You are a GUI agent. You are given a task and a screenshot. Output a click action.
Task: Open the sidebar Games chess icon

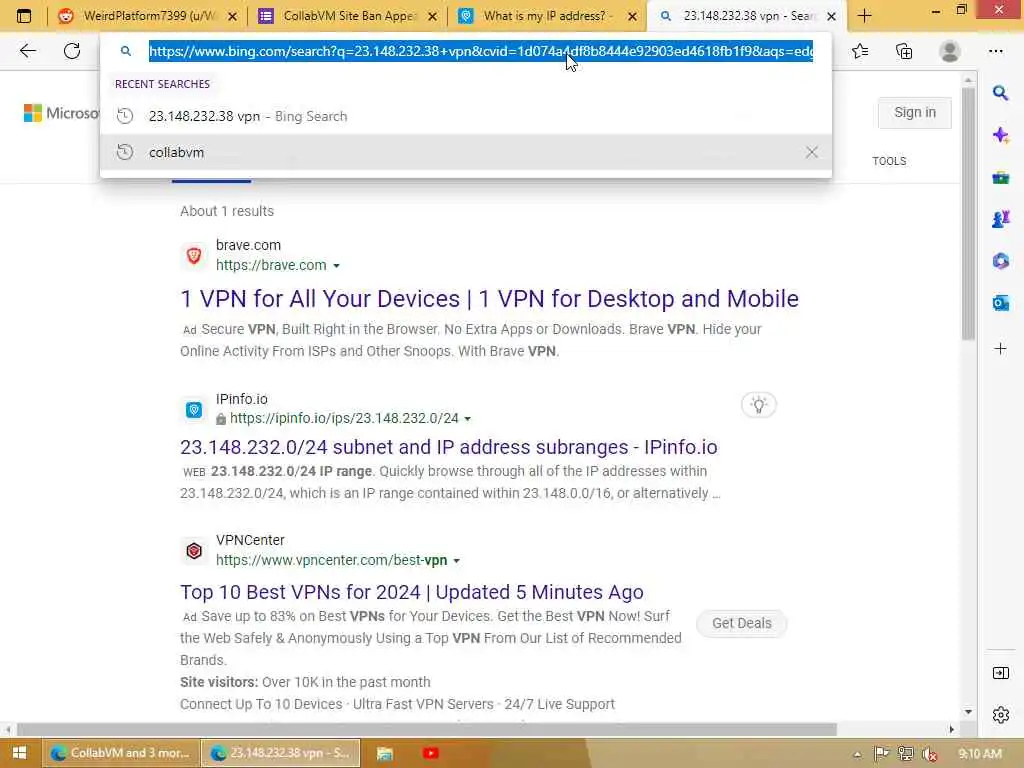pos(1000,219)
